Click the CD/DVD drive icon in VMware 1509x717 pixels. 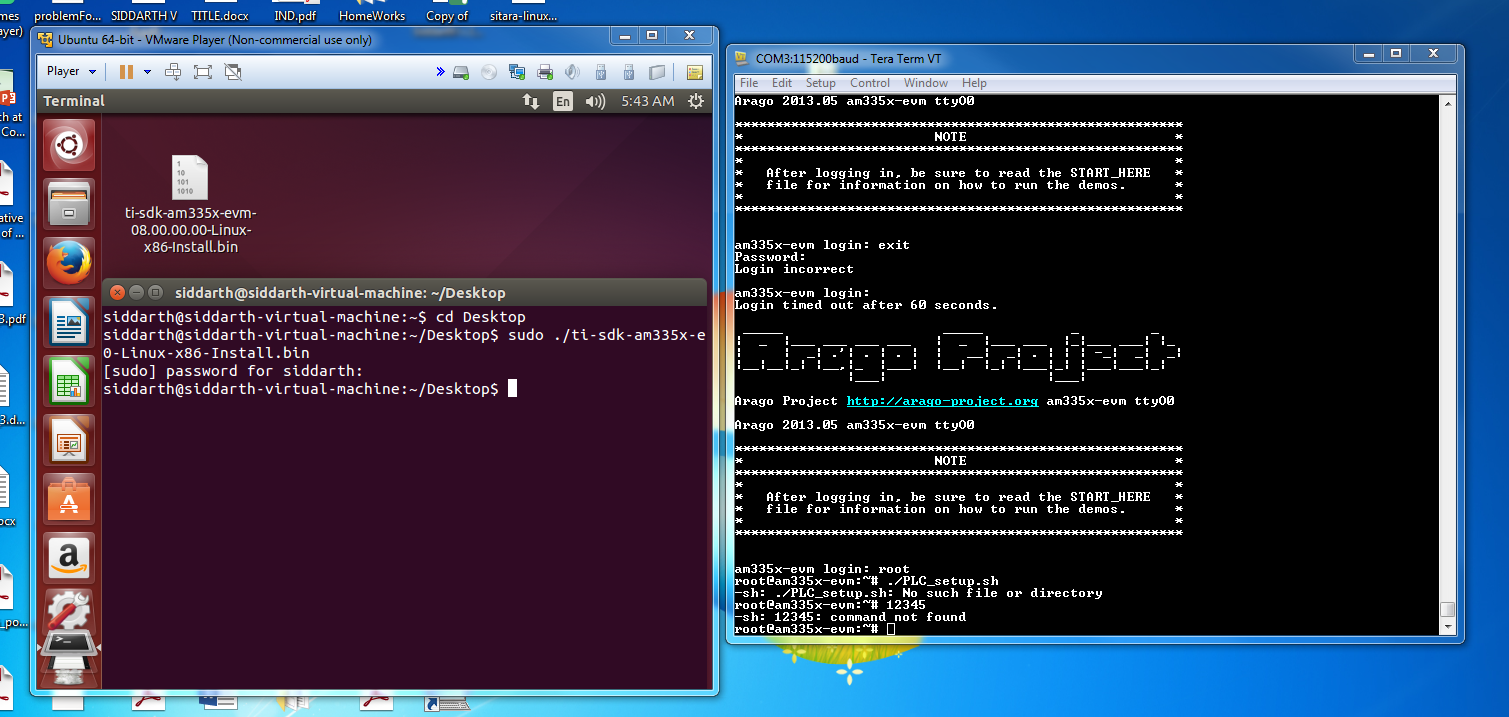(489, 72)
